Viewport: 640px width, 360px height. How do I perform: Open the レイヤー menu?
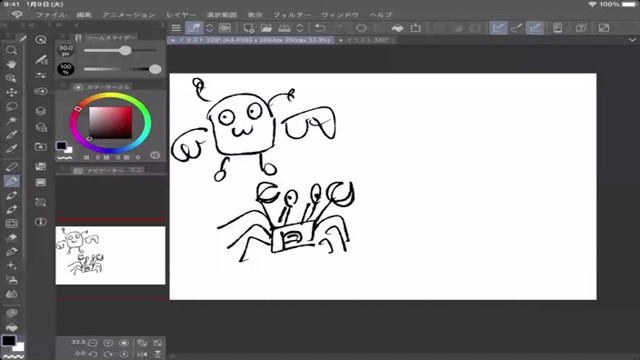tap(181, 15)
